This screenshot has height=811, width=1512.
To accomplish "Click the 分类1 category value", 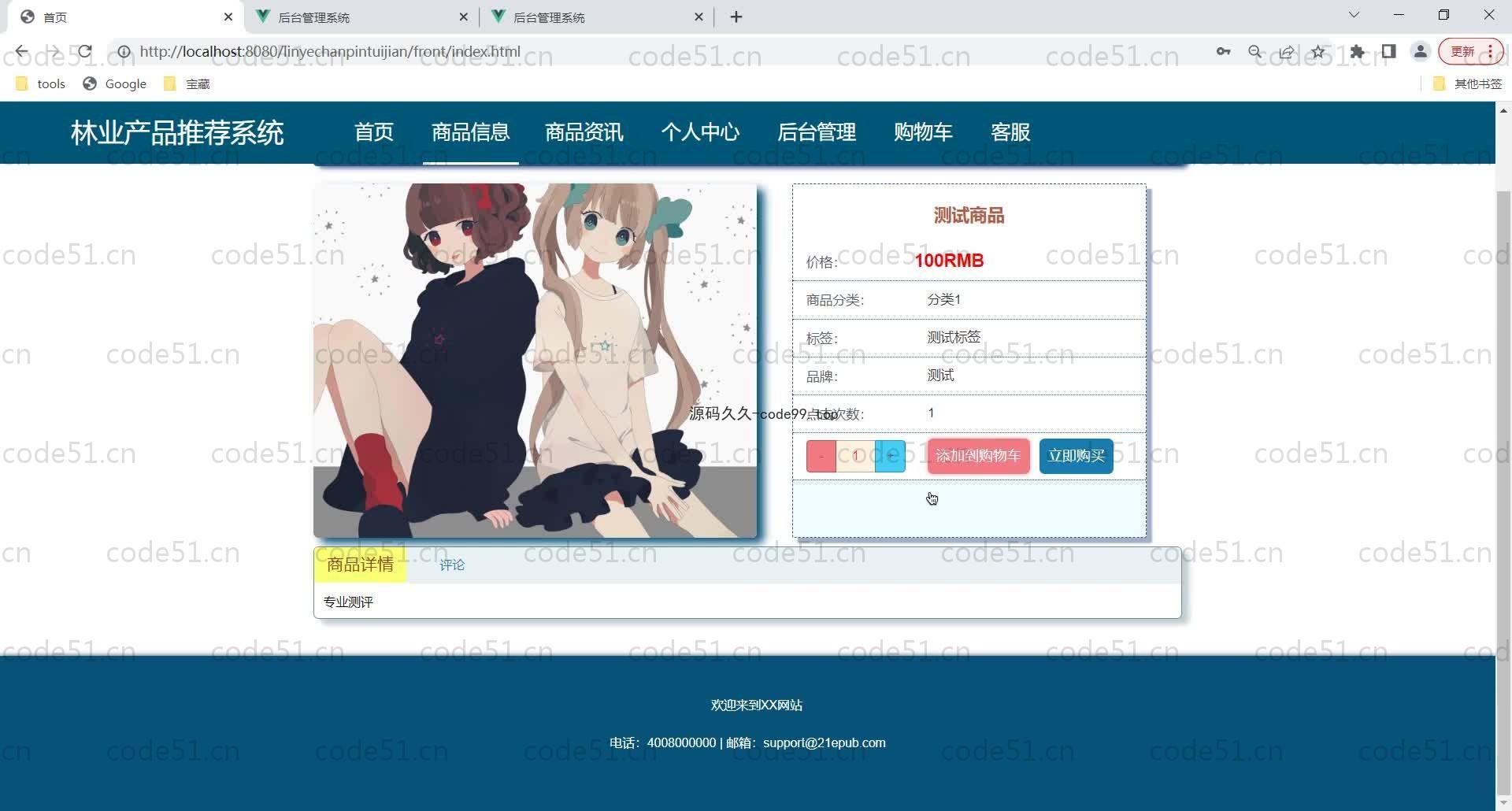I will [943, 299].
